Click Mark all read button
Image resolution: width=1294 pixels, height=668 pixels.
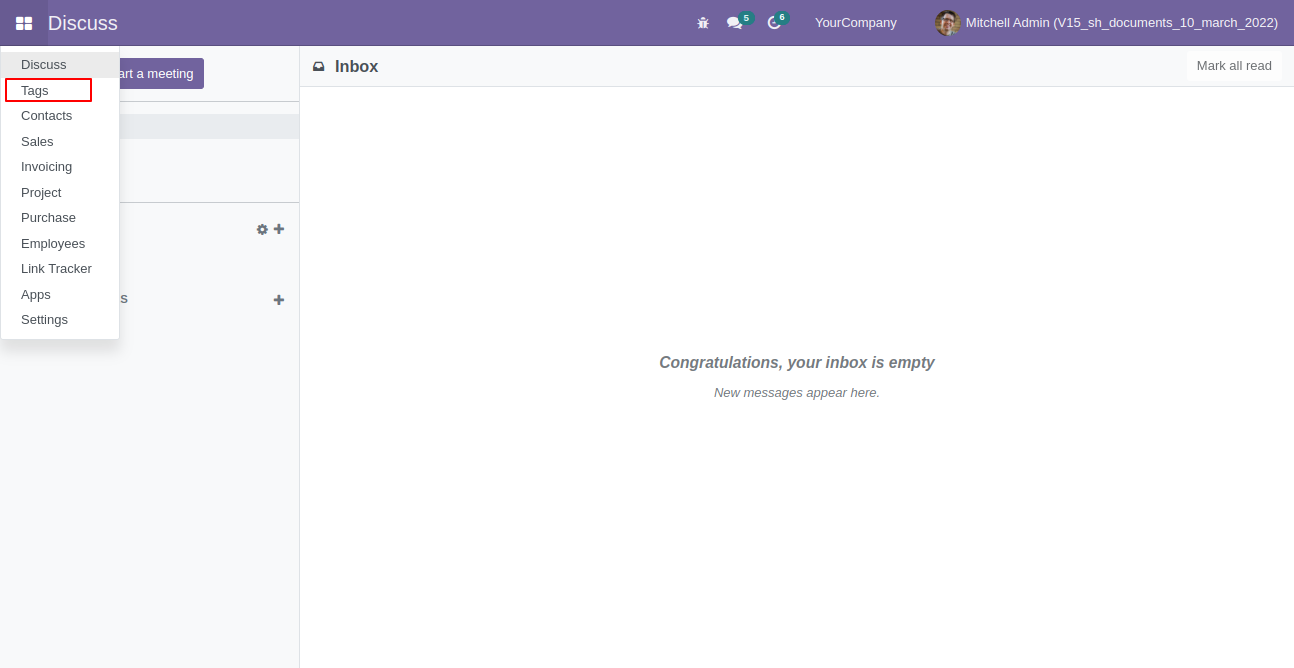[1234, 66]
